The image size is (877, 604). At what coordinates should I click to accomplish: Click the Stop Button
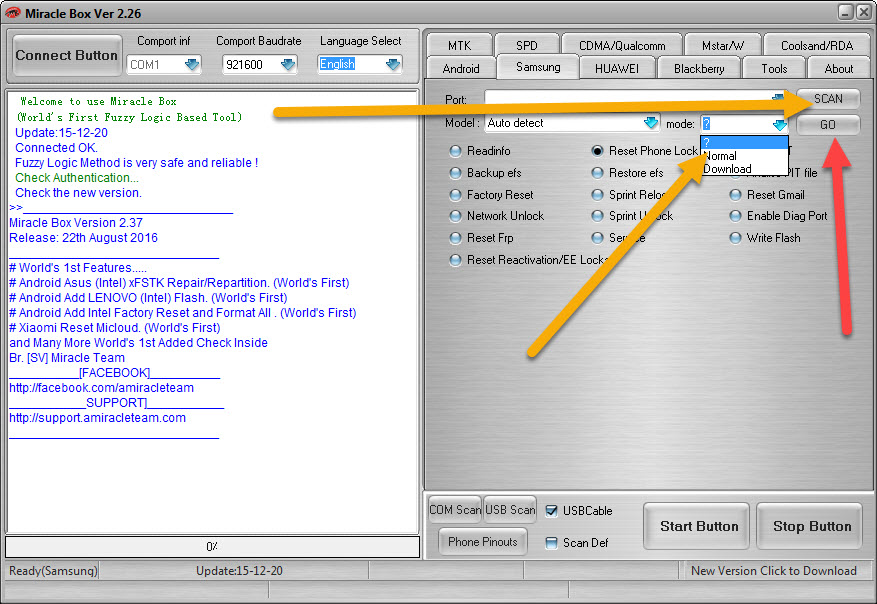[809, 526]
